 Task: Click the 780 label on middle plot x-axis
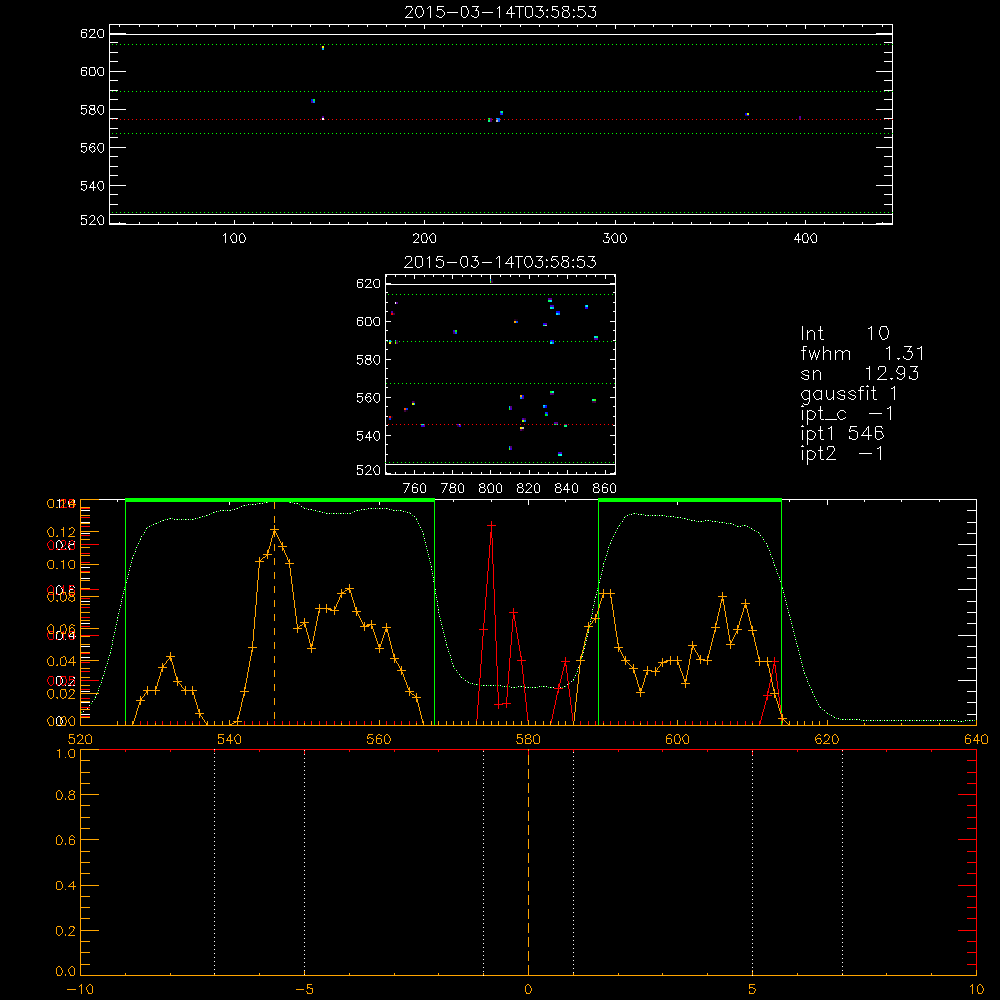(x=453, y=489)
